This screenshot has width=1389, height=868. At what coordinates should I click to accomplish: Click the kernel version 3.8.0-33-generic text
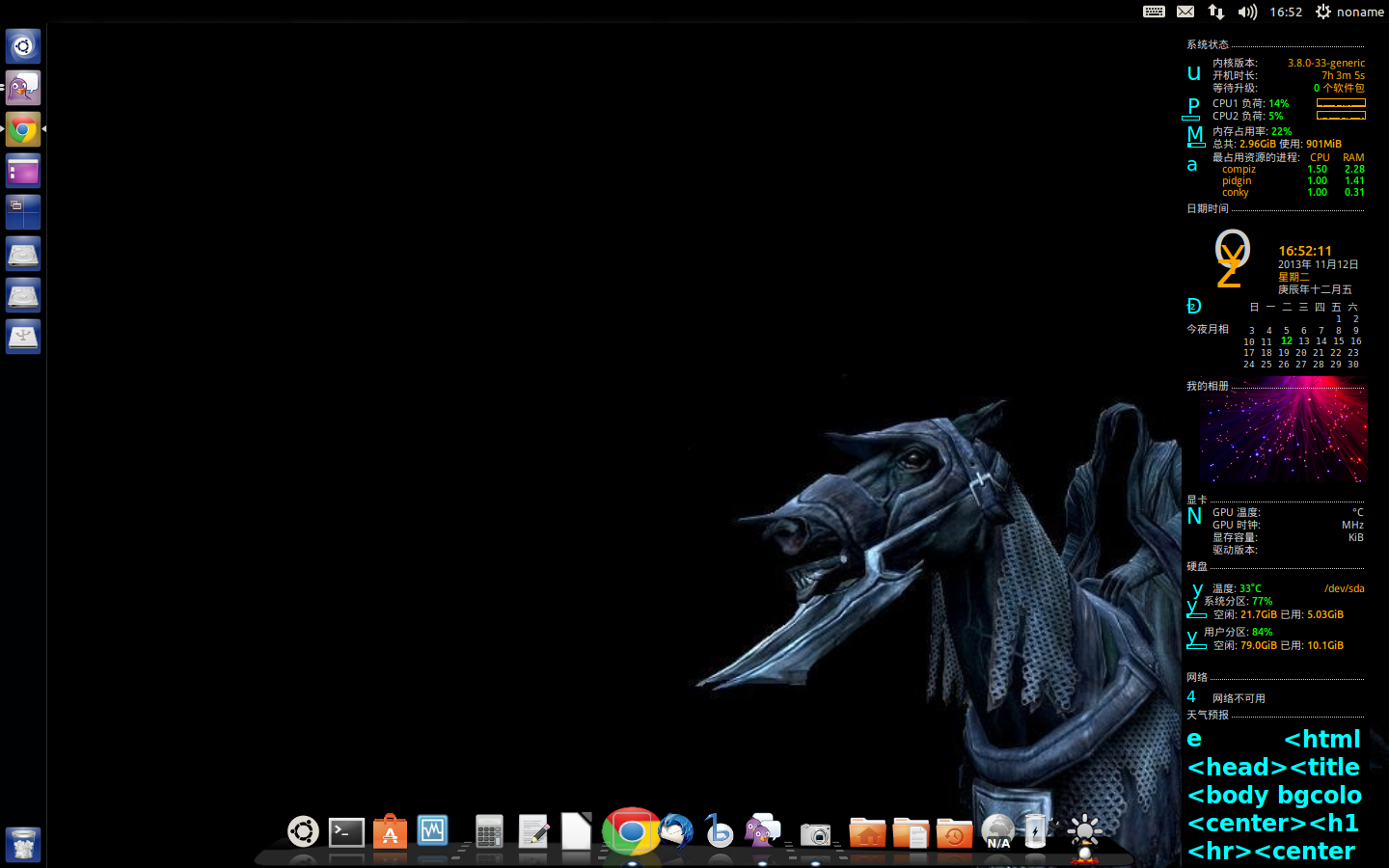click(1326, 63)
